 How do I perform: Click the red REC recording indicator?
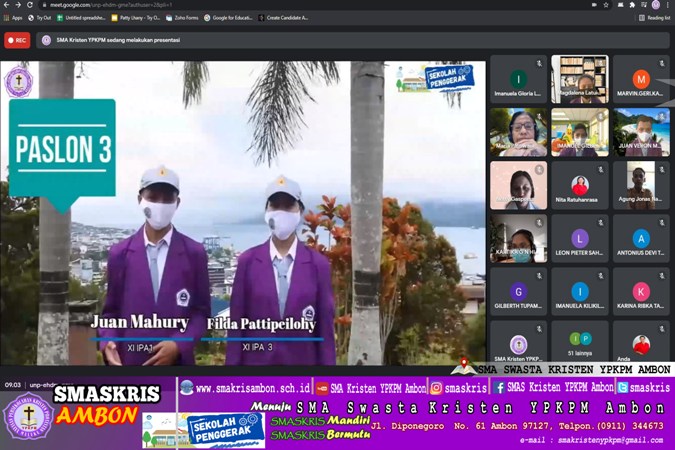pyautogui.click(x=17, y=40)
